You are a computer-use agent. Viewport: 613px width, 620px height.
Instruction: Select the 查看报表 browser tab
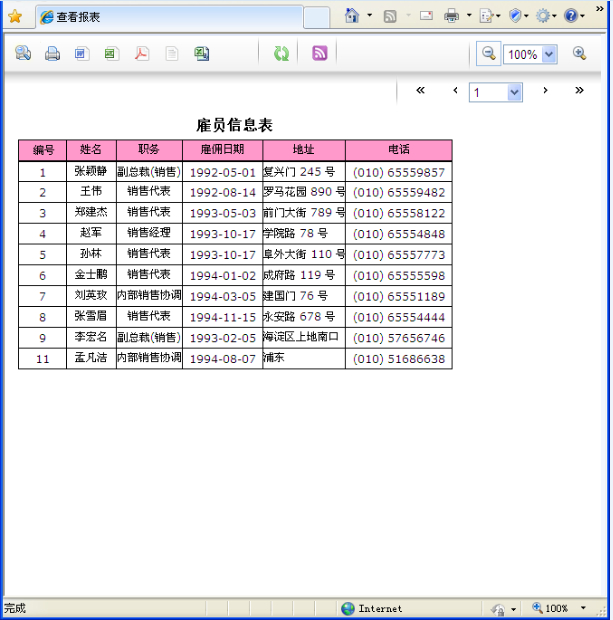(x=169, y=17)
